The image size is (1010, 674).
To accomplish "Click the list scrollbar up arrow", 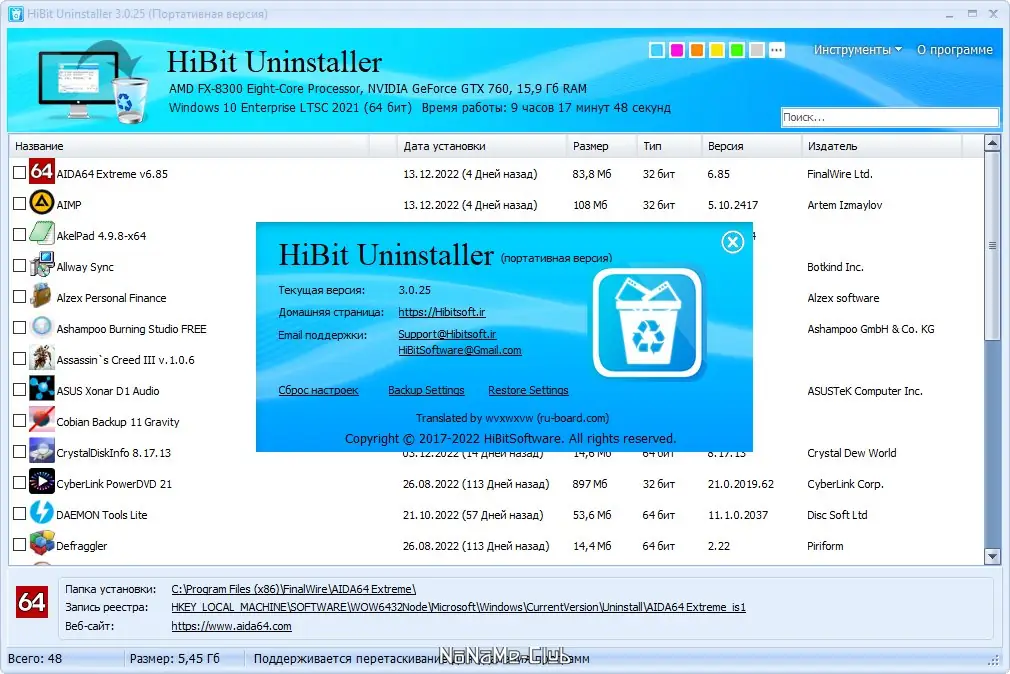I will tap(992, 143).
